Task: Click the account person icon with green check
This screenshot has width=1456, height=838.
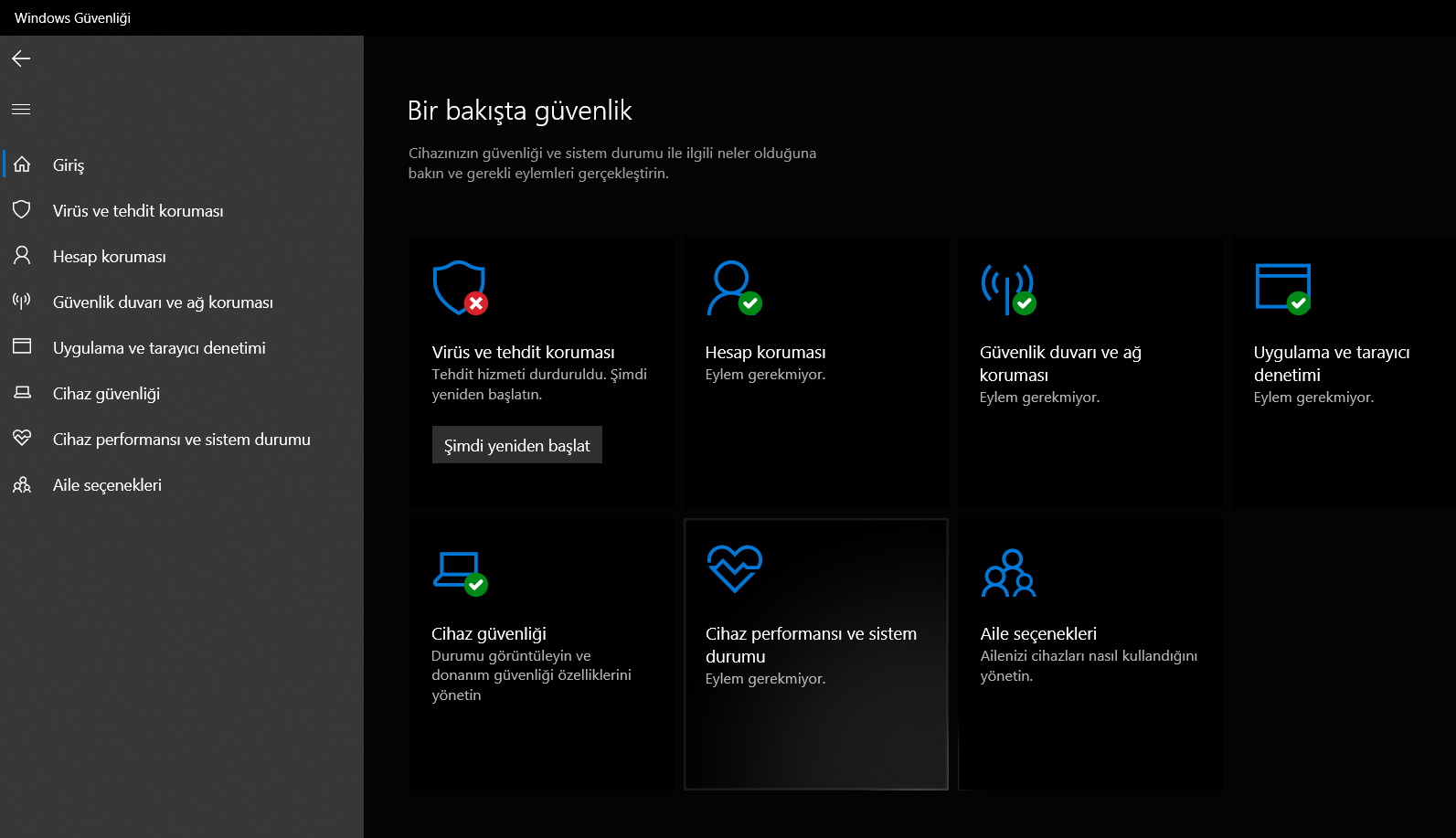Action: click(x=734, y=289)
